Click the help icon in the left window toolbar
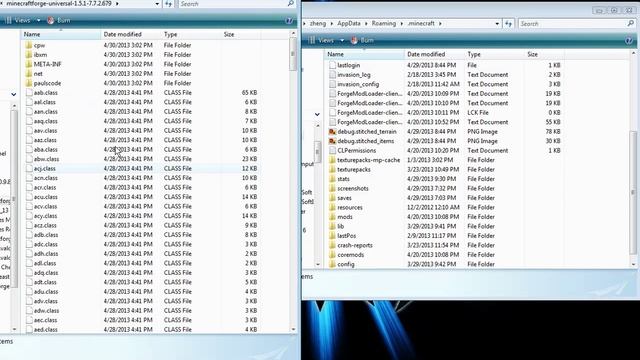 pyautogui.click(x=289, y=20)
